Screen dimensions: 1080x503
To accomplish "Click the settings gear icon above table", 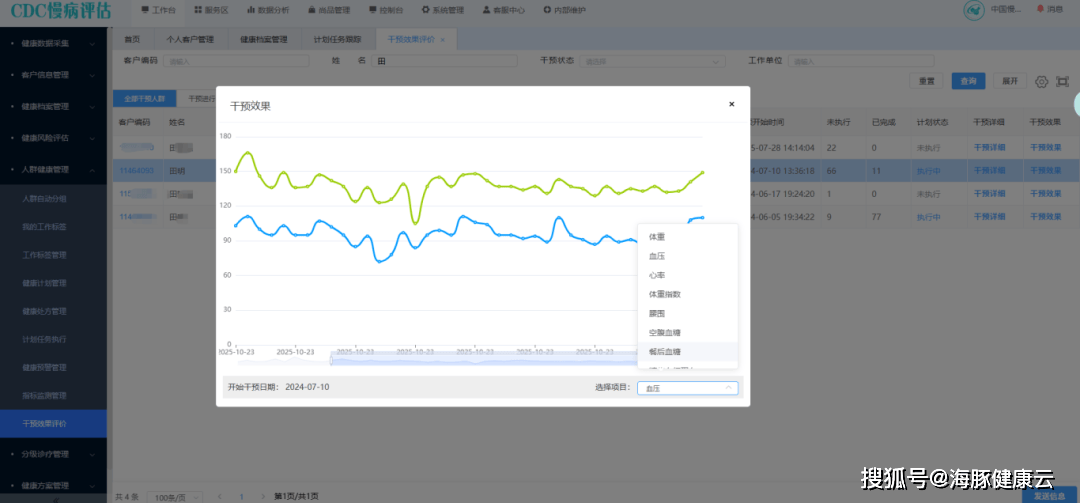I will click(1041, 82).
